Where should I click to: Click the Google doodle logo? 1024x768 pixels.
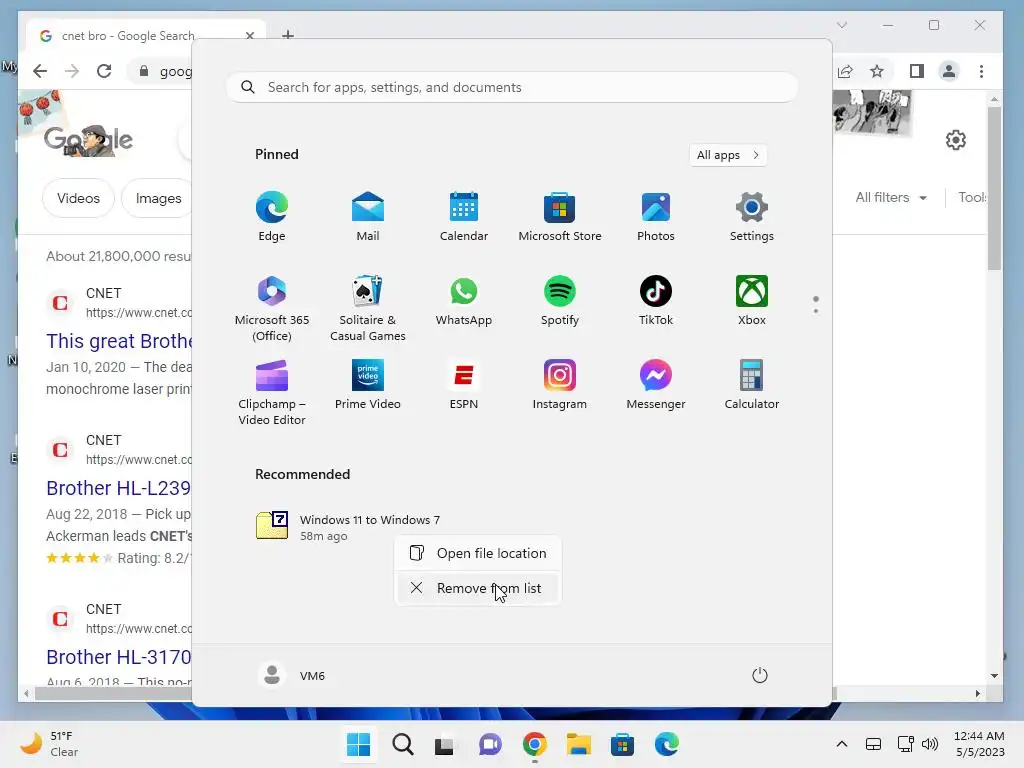pos(88,140)
